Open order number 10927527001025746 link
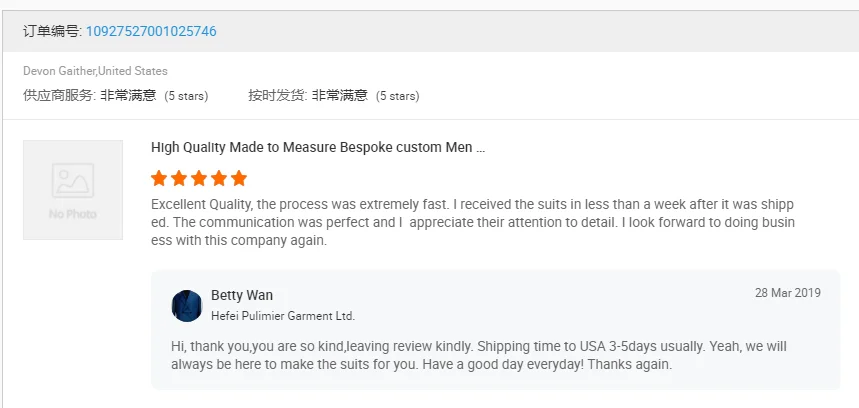This screenshot has height=408, width=859. coord(151,31)
